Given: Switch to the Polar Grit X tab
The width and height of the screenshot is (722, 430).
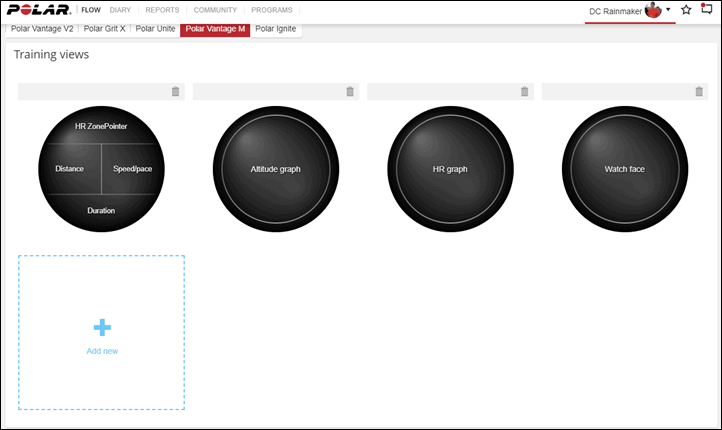Looking at the screenshot, I should [x=105, y=29].
